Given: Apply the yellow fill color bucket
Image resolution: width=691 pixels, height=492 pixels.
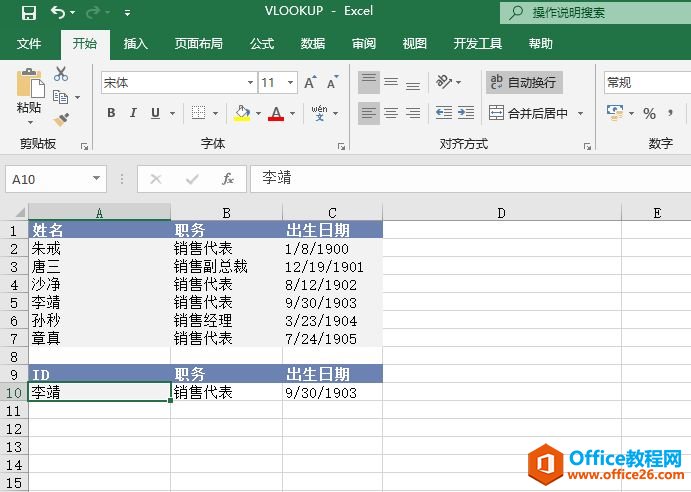Looking at the screenshot, I should [242, 113].
